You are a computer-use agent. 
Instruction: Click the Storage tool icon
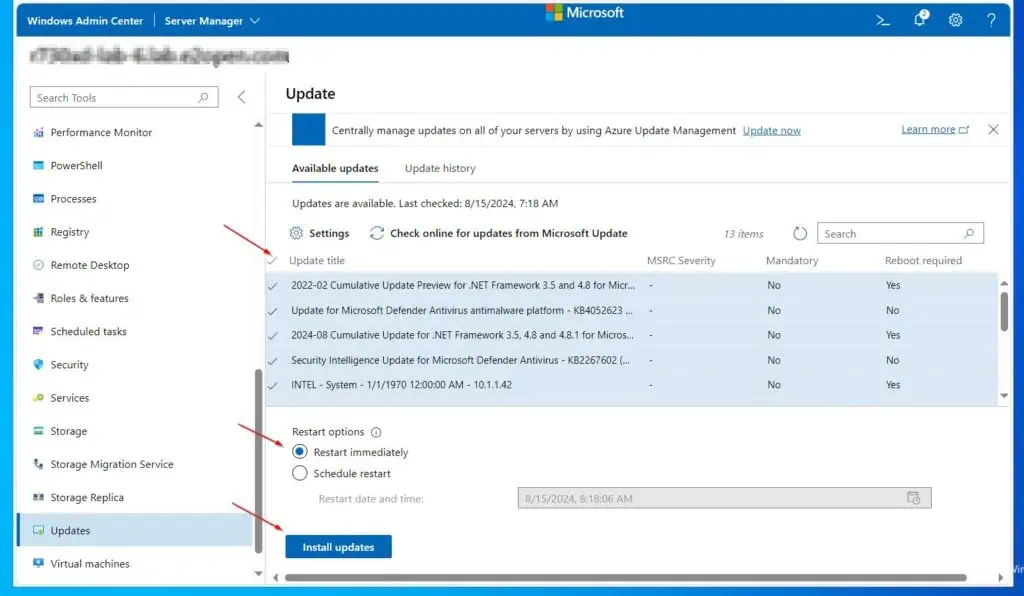[x=39, y=431]
